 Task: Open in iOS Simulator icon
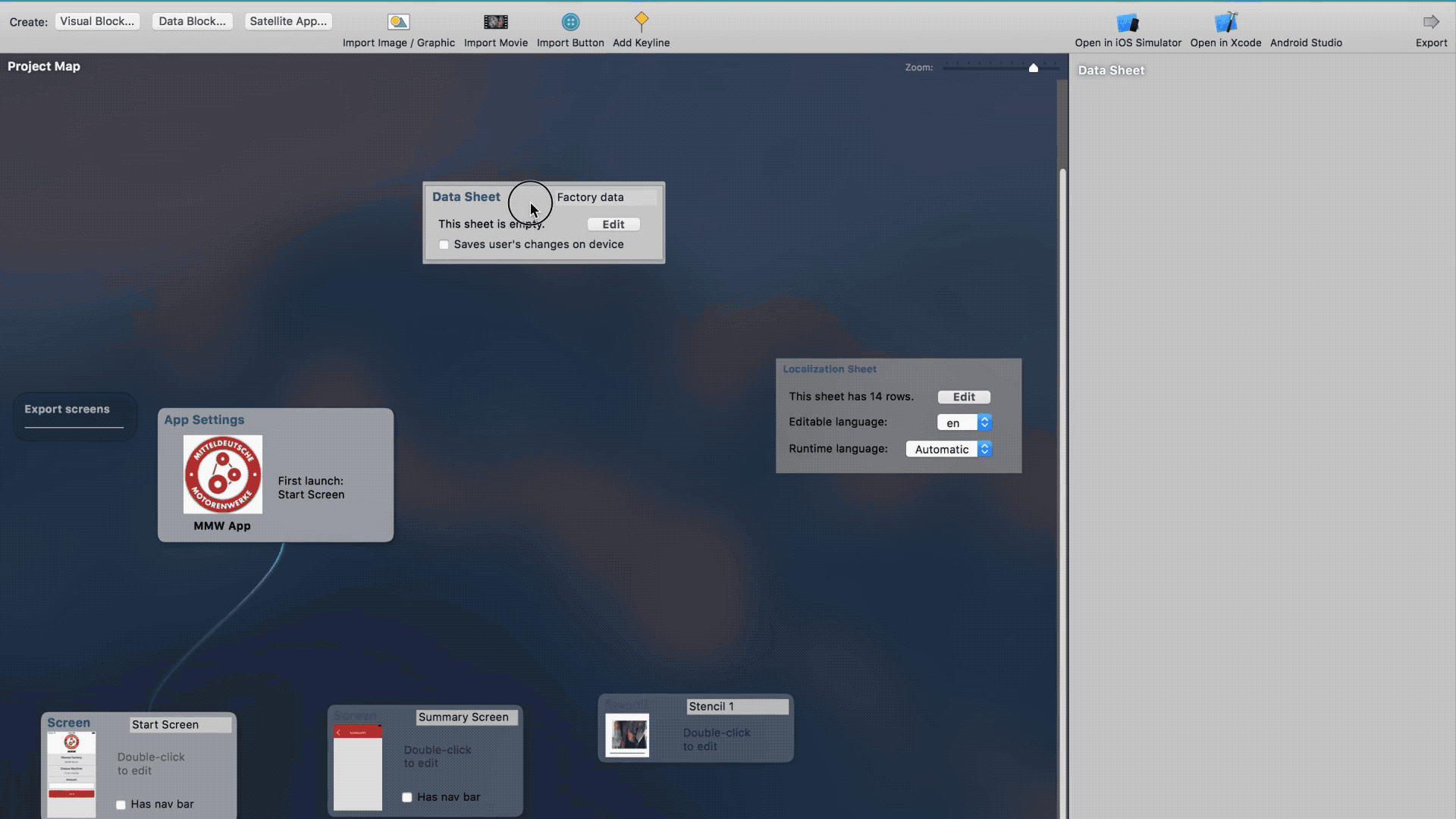click(x=1128, y=22)
